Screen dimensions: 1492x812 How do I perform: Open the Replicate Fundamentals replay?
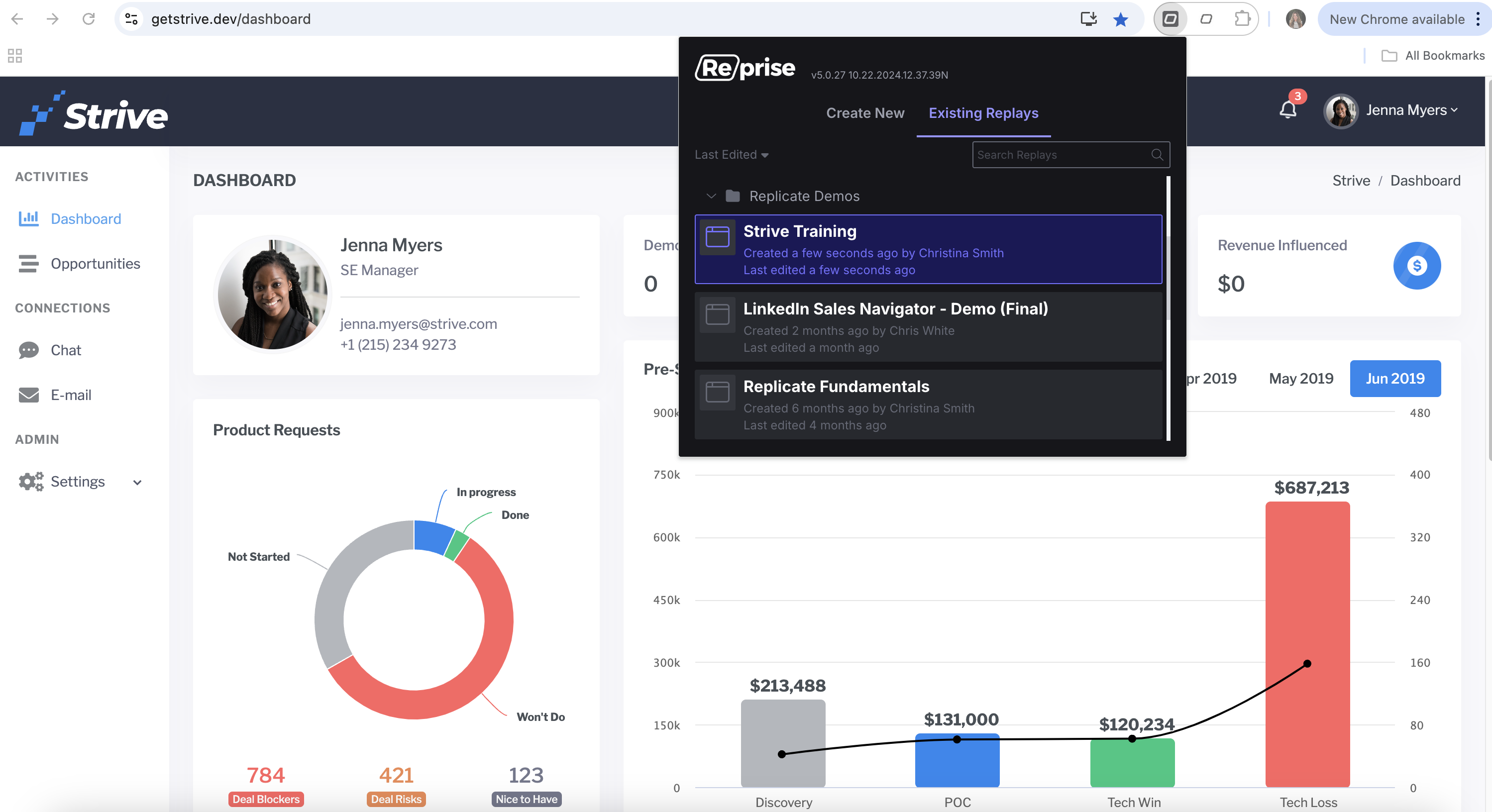tap(928, 405)
